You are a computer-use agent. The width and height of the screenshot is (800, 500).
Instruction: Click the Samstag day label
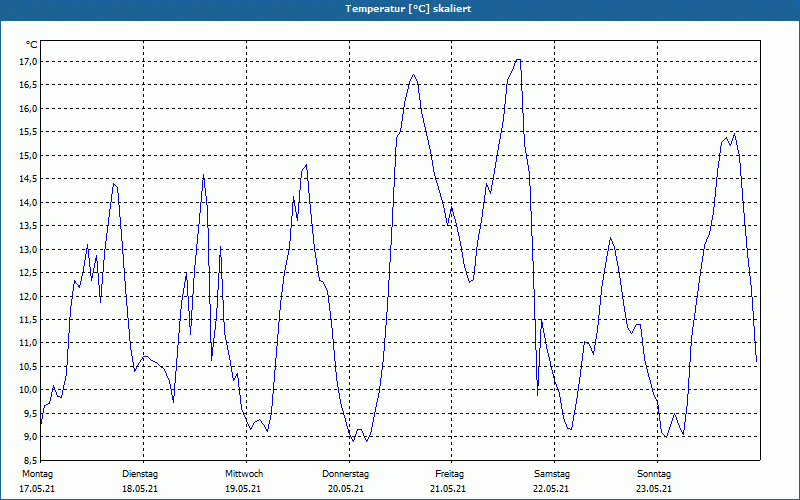pos(552,474)
